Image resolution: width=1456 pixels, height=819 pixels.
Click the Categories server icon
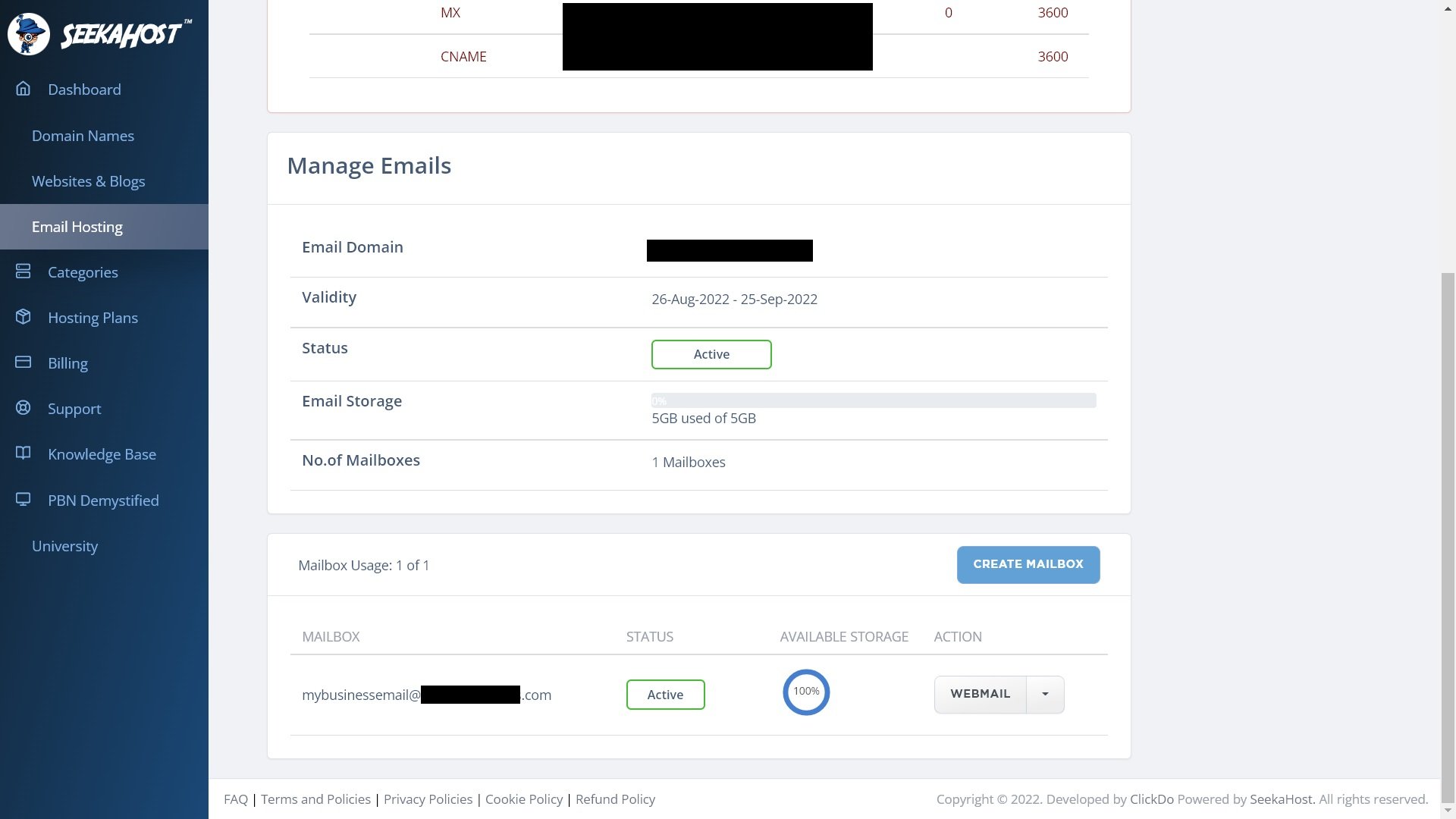click(24, 271)
